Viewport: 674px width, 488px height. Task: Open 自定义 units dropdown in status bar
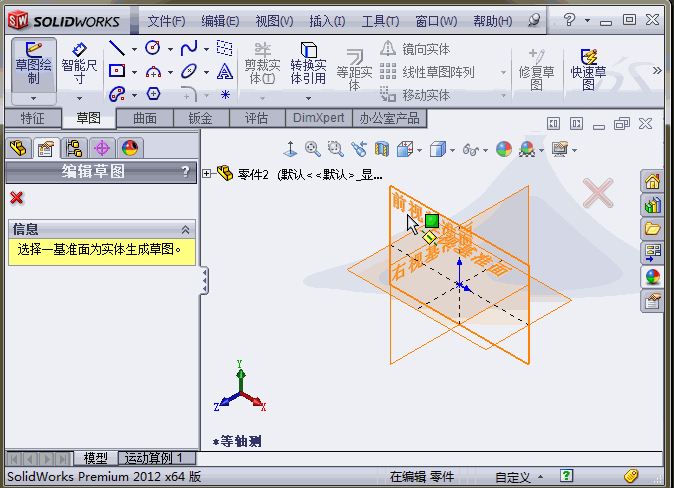[519, 476]
